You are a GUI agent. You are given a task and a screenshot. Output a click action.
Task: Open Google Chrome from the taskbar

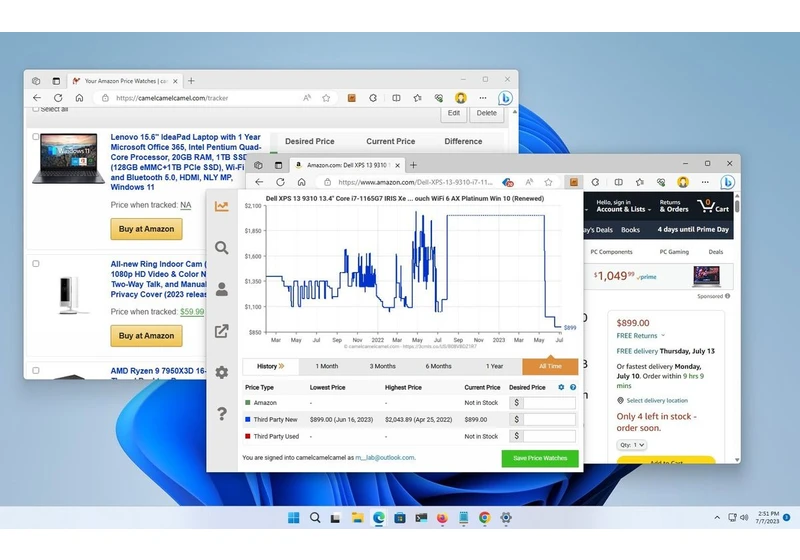(x=485, y=518)
